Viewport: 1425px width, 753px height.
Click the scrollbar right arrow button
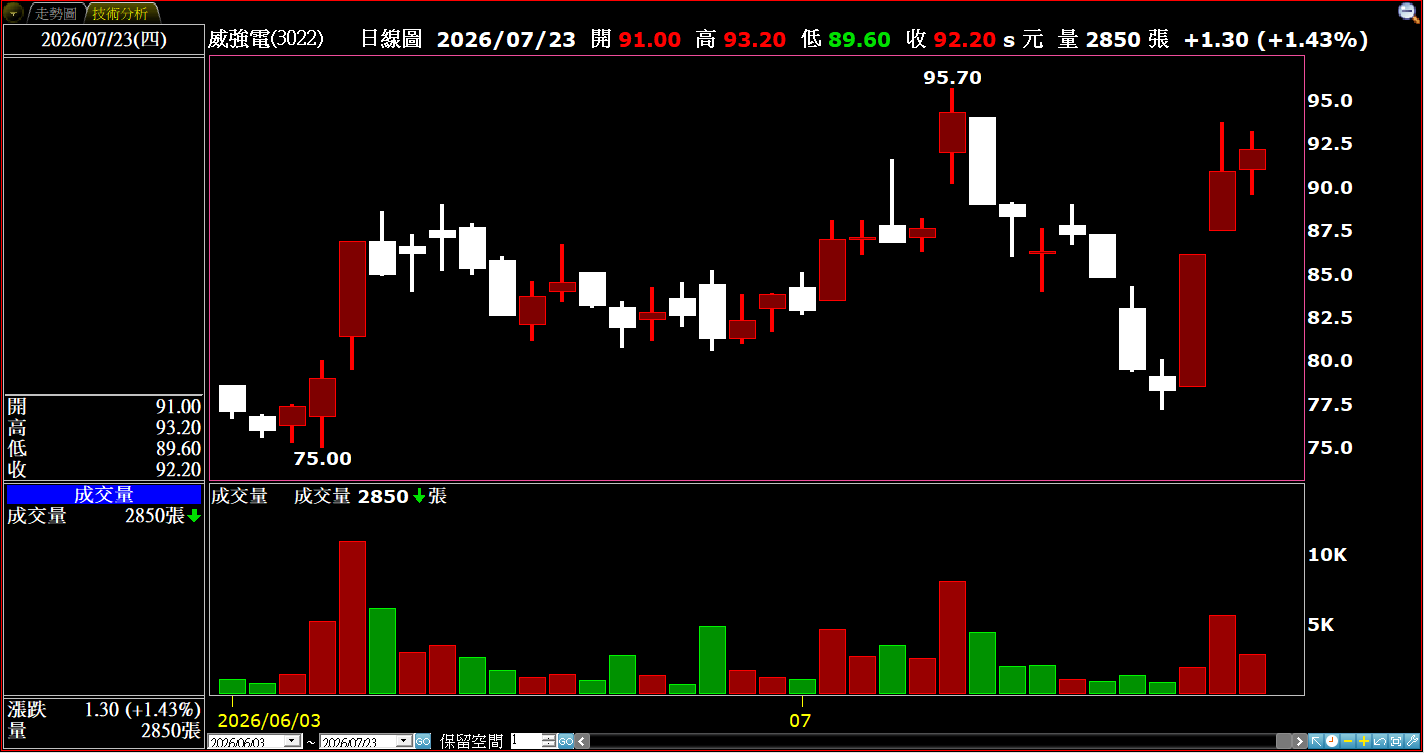coord(1300,741)
